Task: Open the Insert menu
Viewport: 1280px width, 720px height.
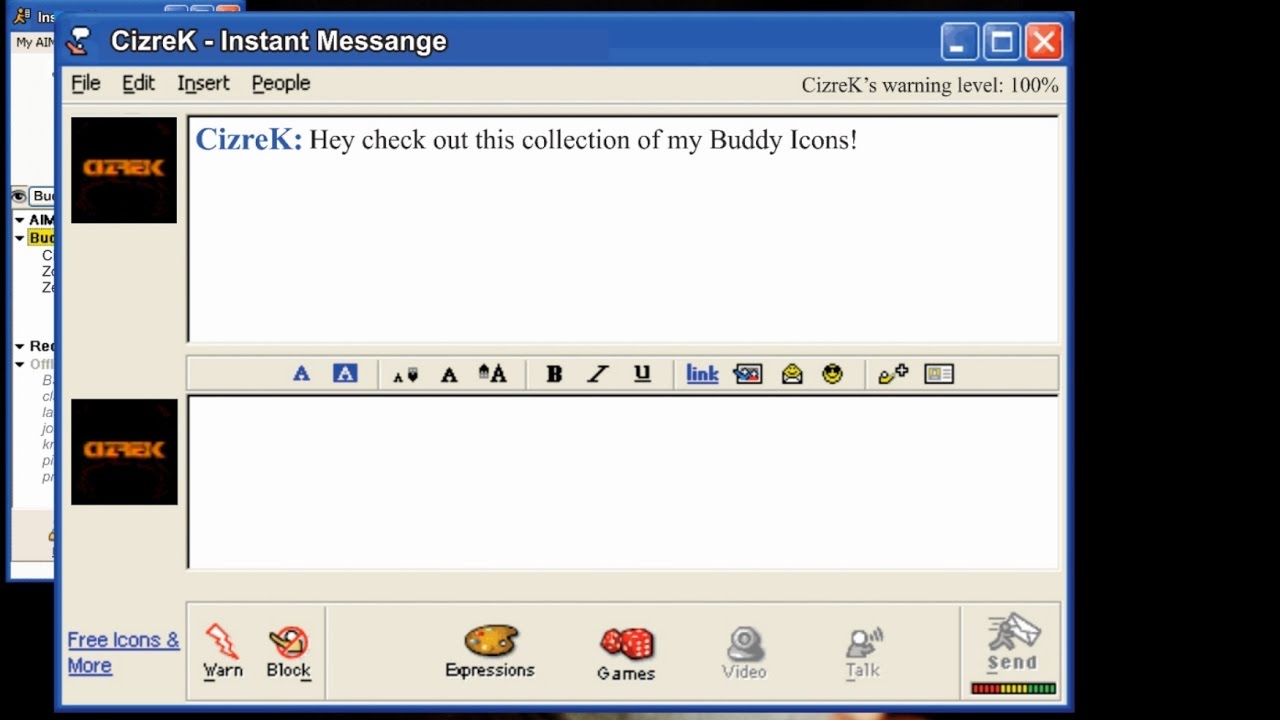Action: pyautogui.click(x=203, y=83)
